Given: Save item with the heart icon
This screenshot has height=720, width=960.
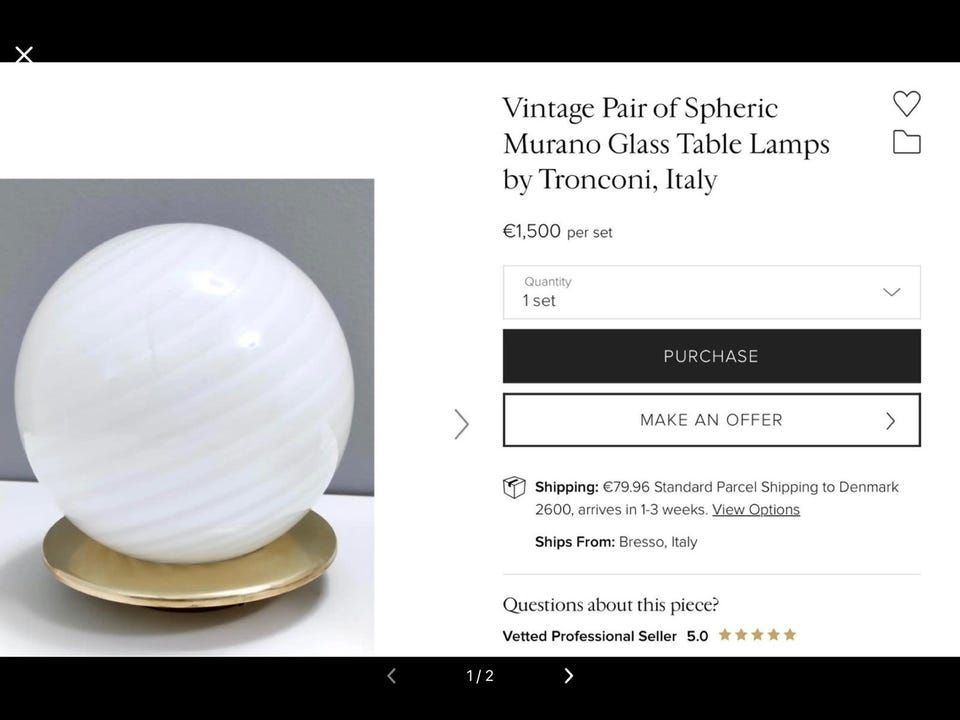Looking at the screenshot, I should tap(907, 103).
